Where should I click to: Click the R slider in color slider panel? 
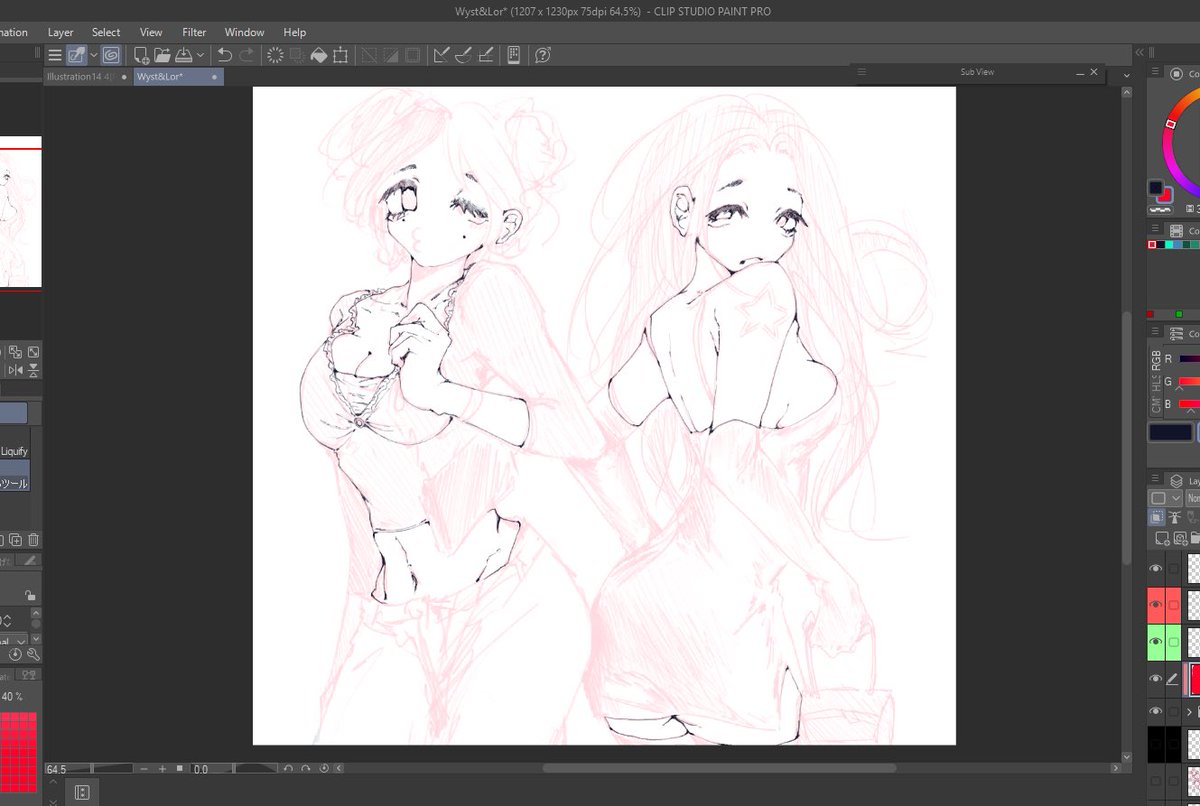pos(1189,358)
